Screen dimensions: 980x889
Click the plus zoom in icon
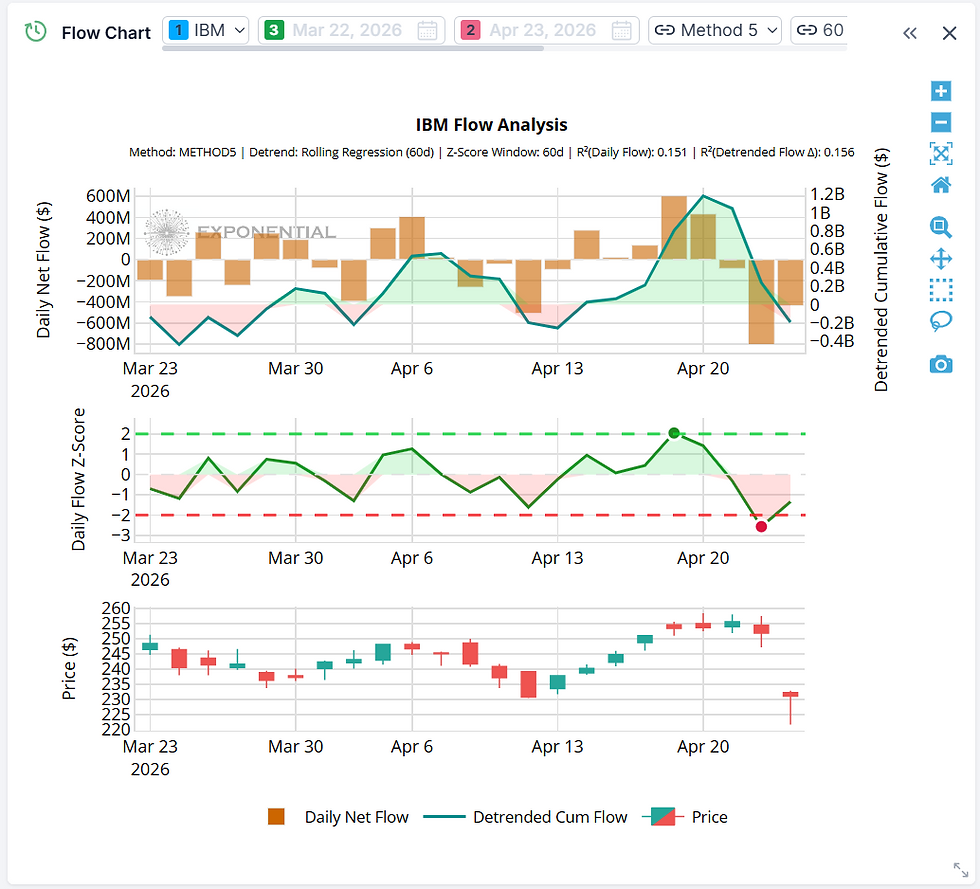pos(941,91)
